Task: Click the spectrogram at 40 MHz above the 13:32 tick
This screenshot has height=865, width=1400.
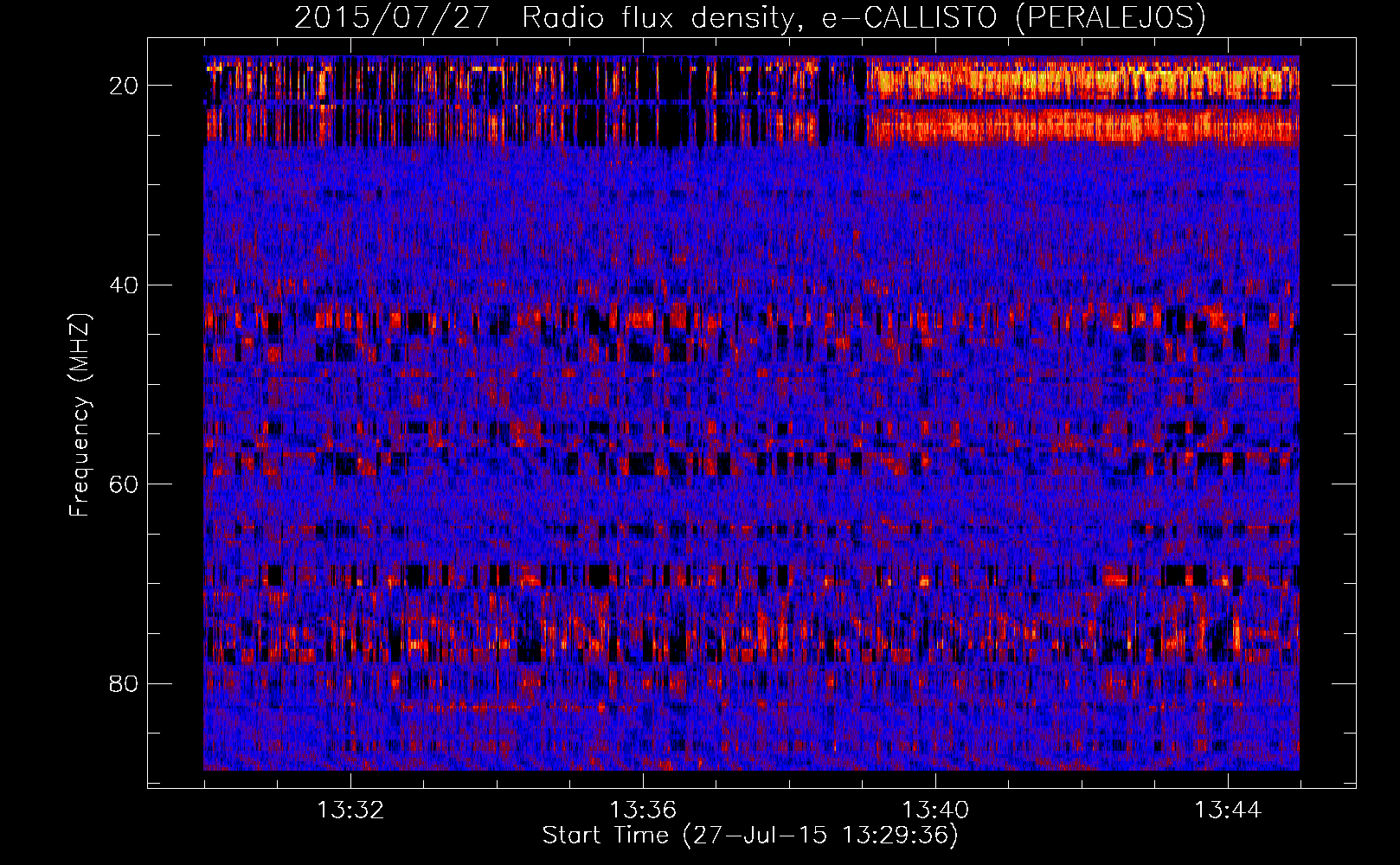Action: click(x=350, y=285)
